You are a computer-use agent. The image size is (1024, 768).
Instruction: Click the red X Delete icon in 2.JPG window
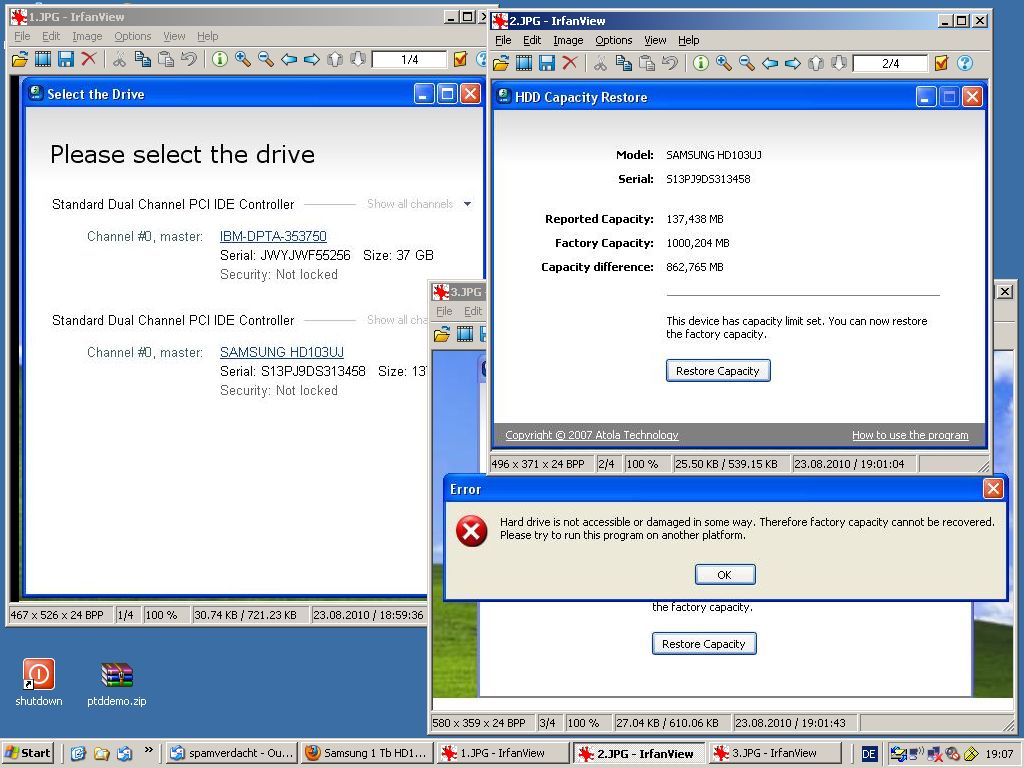570,63
